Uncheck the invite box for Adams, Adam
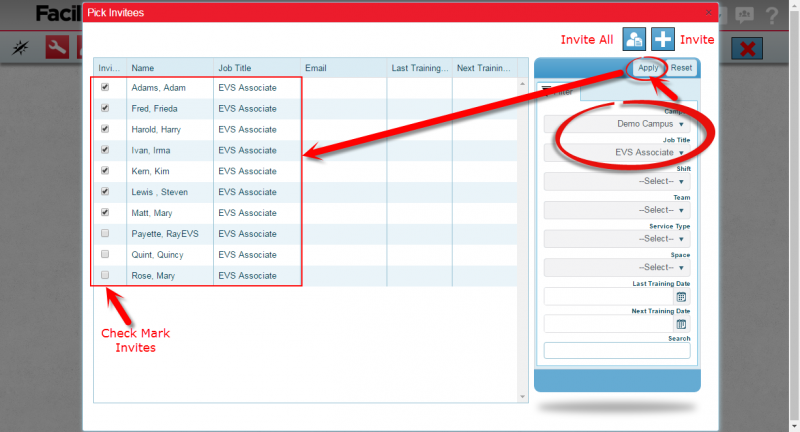This screenshot has height=432, width=800. pyautogui.click(x=106, y=88)
